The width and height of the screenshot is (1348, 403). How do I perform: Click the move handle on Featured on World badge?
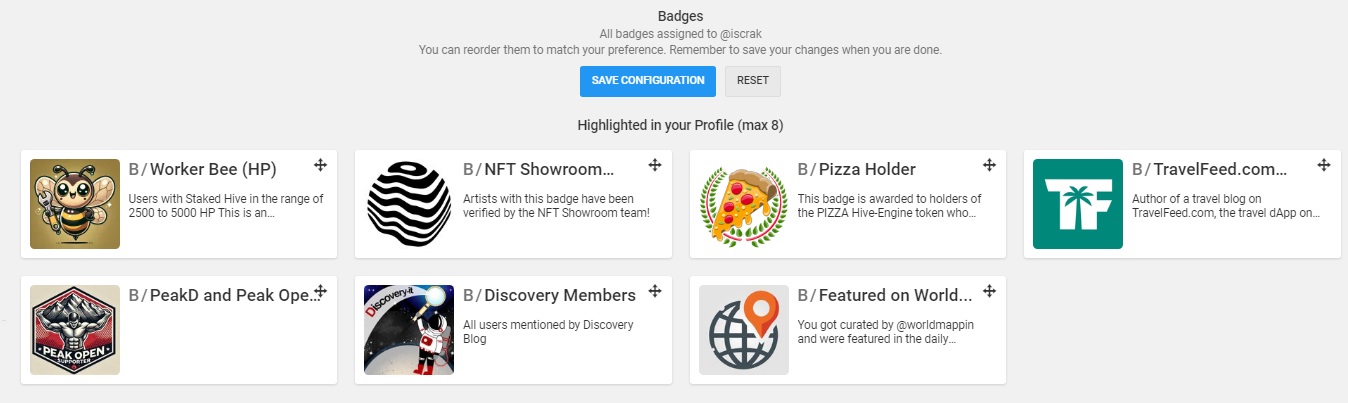(989, 291)
